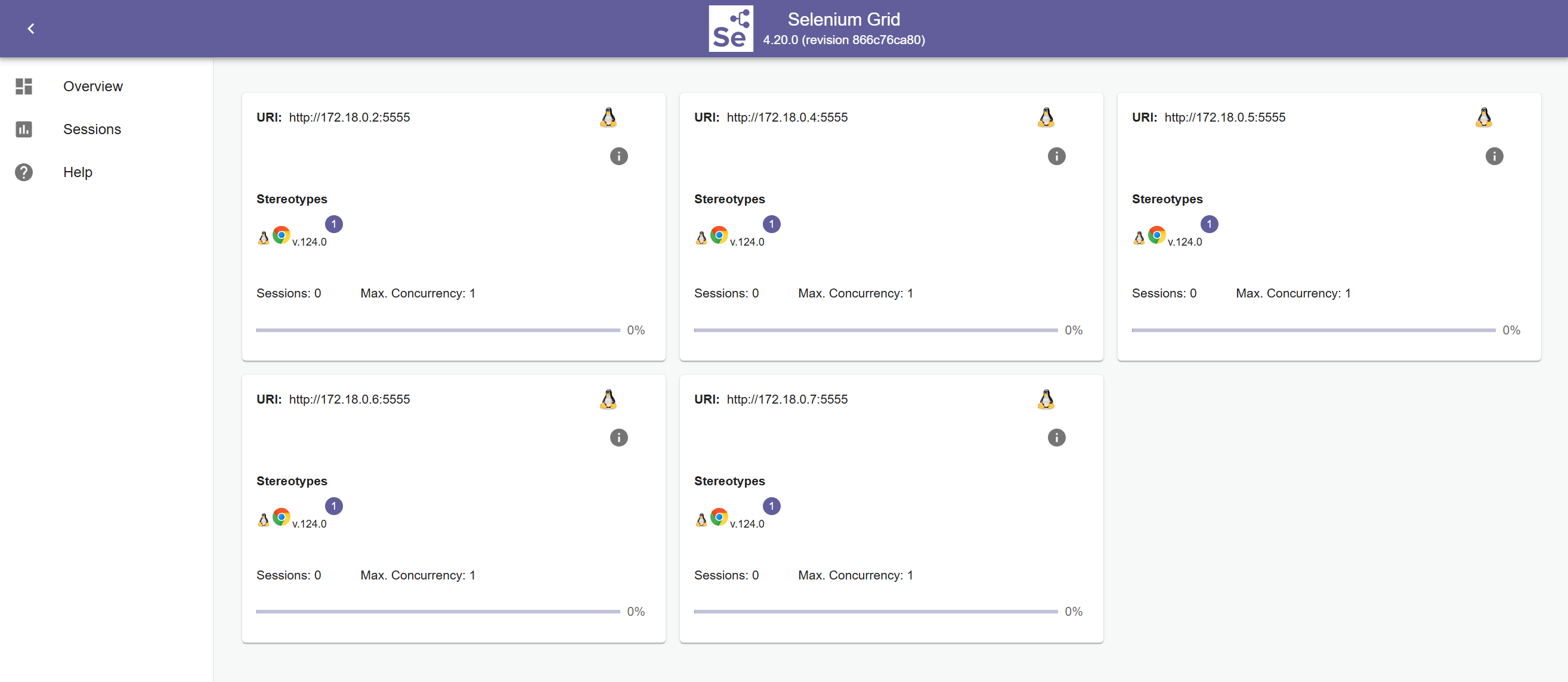Click the URI http://172.18.0.6:5555 text
The height and width of the screenshot is (682, 1568).
pyautogui.click(x=349, y=399)
